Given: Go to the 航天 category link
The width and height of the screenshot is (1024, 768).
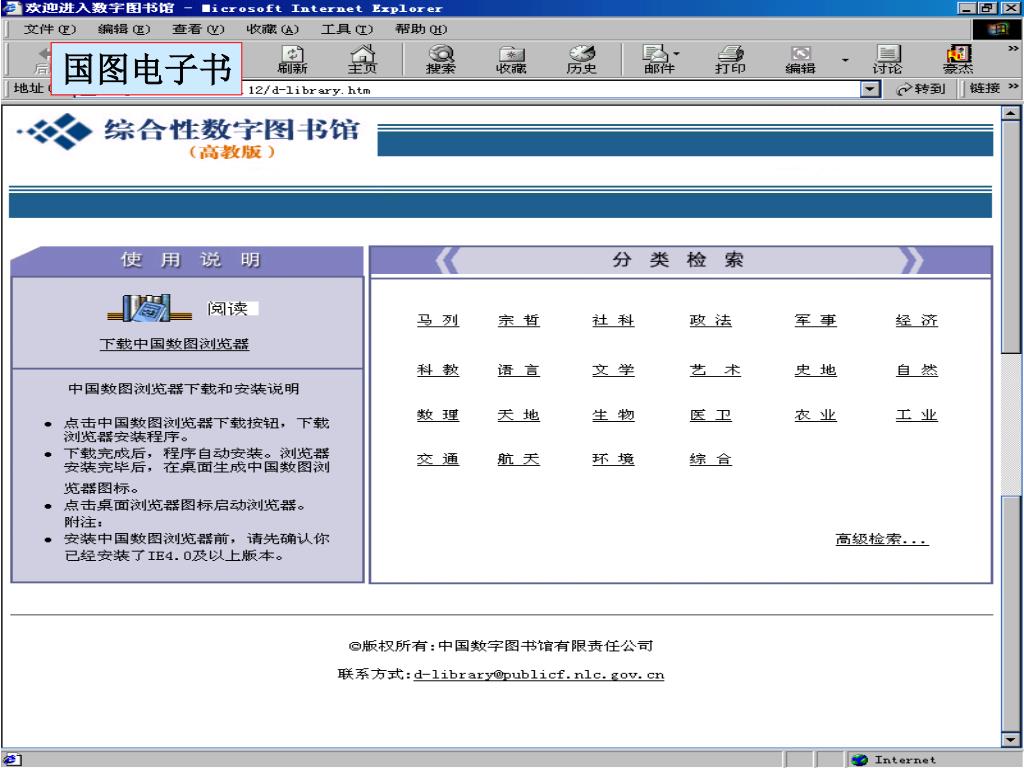Looking at the screenshot, I should coord(519,459).
